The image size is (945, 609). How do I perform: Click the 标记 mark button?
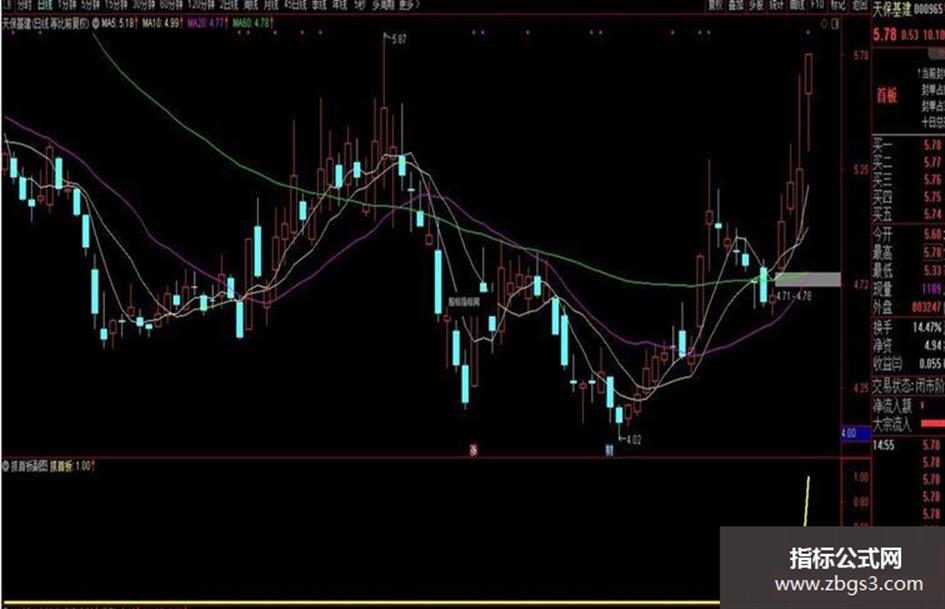coord(837,5)
